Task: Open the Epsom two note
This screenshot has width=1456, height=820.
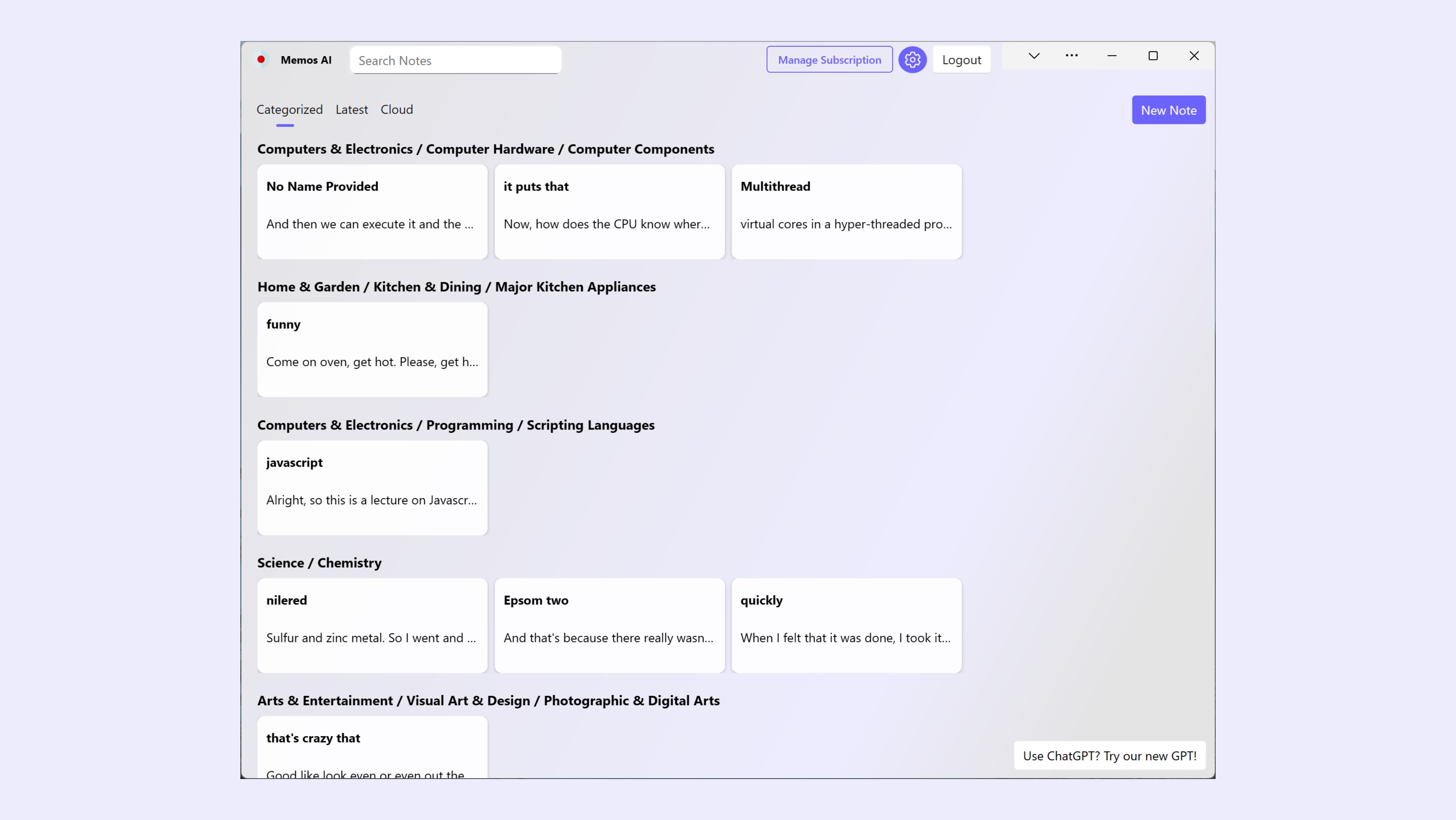Action: [x=609, y=625]
